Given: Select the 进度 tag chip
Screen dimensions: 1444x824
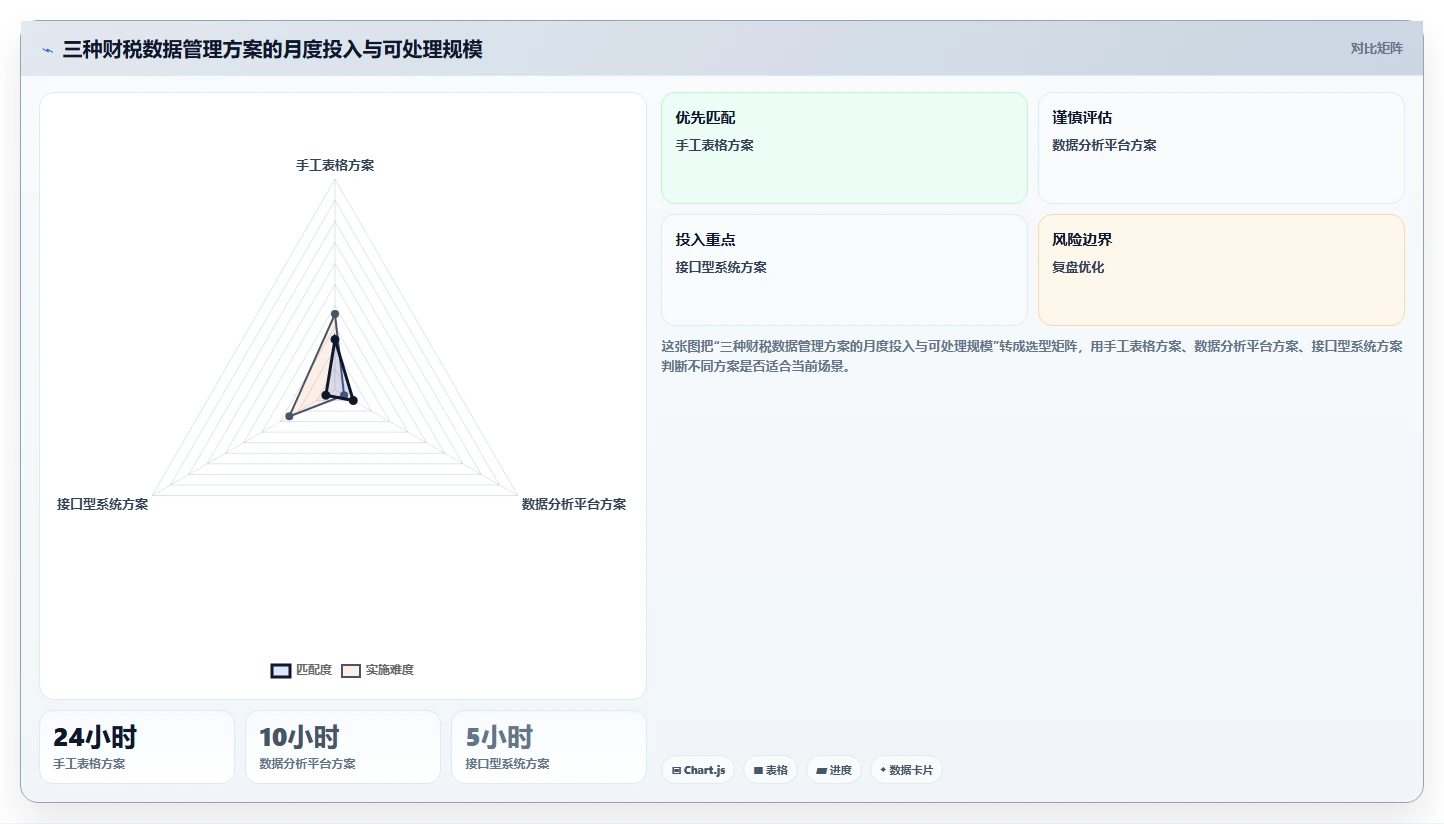Looking at the screenshot, I should [834, 770].
